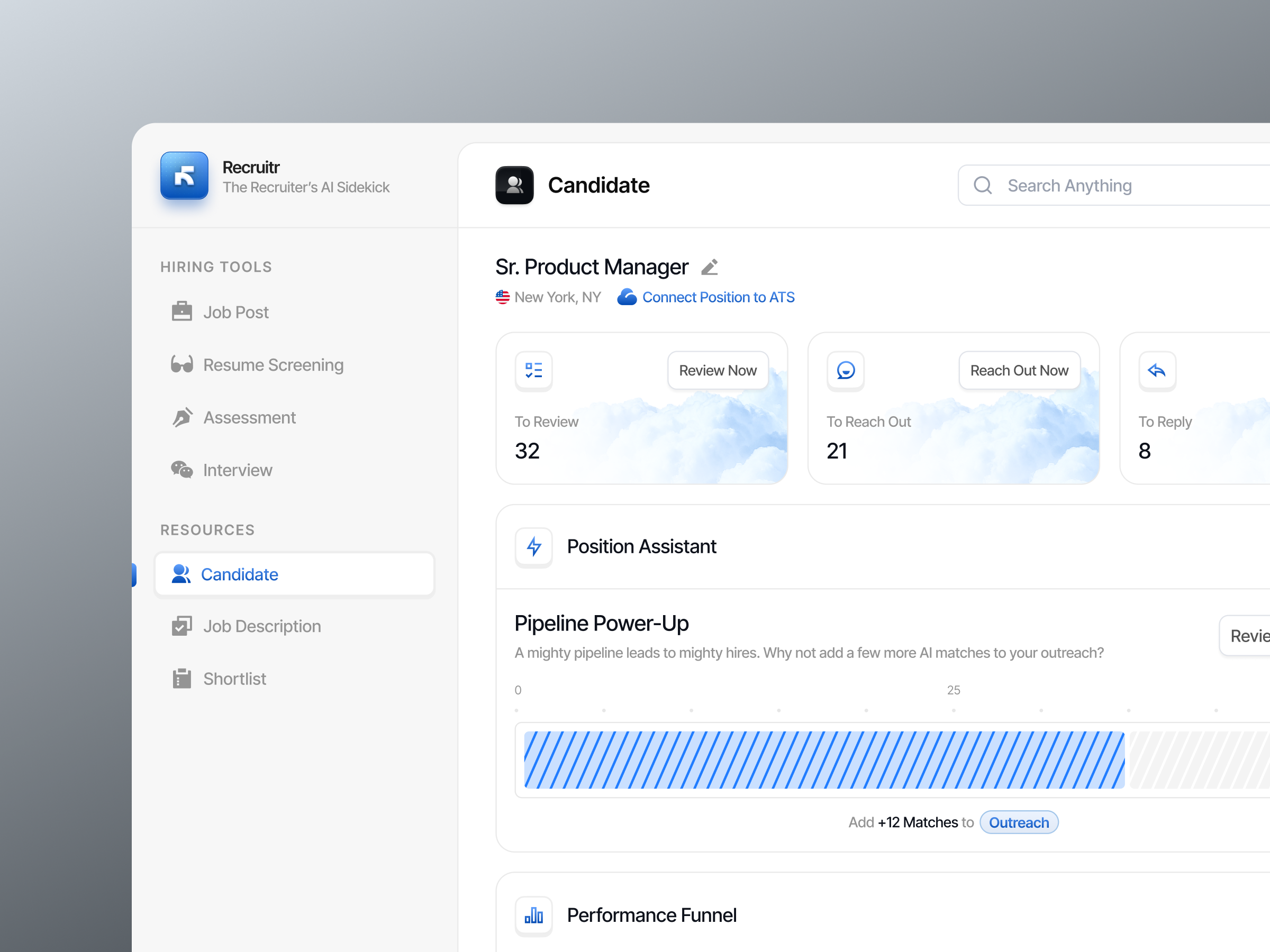Screen dimensions: 1270x952
Task: Select the To Reach Out chat bubble icon
Action: click(x=845, y=371)
